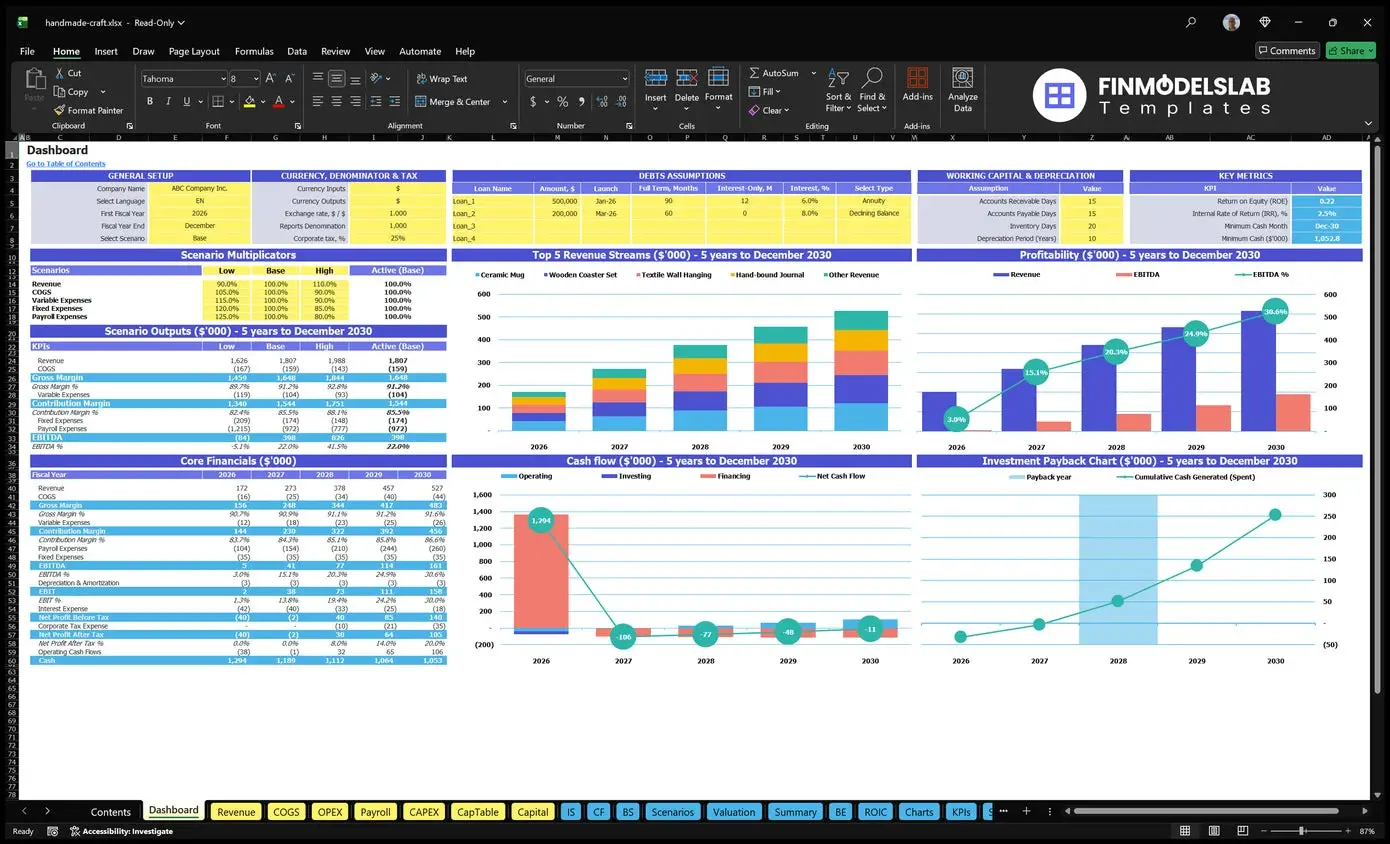Click the green Share button
1390x844 pixels.
(x=1350, y=51)
